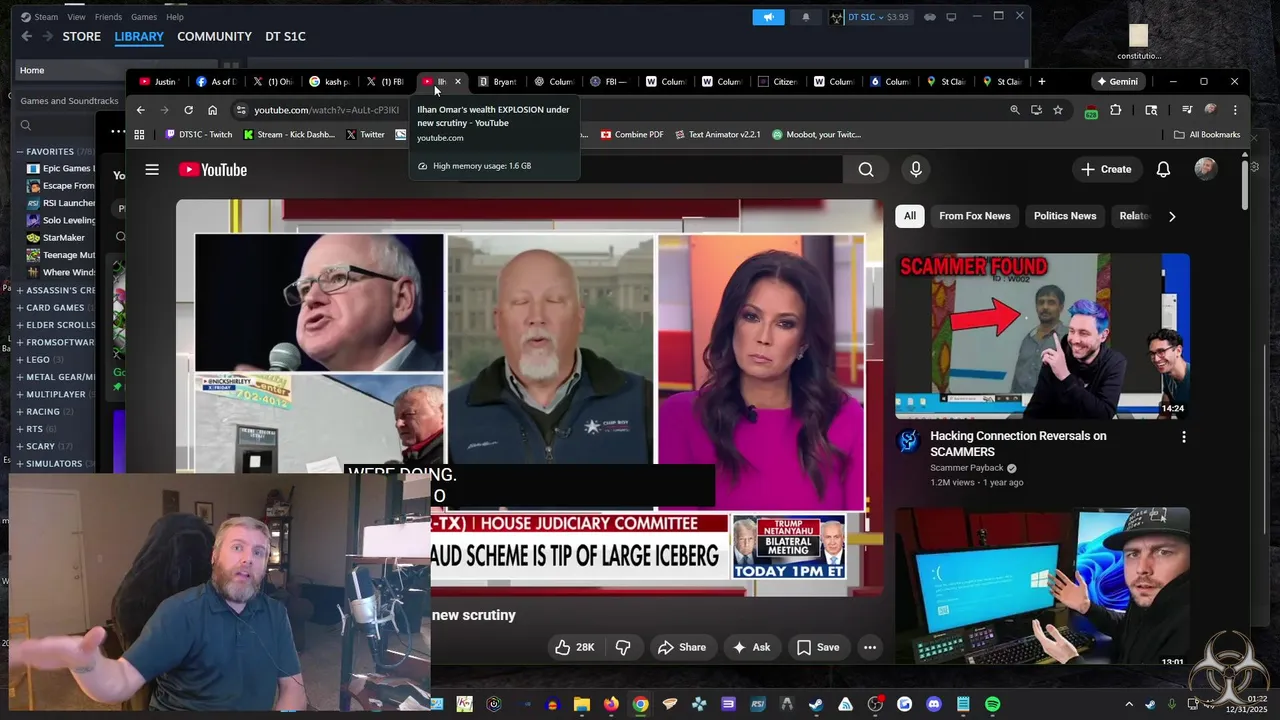This screenshot has width=1280, height=720.
Task: Show hidden system tray icons
Action: coord(1129,704)
